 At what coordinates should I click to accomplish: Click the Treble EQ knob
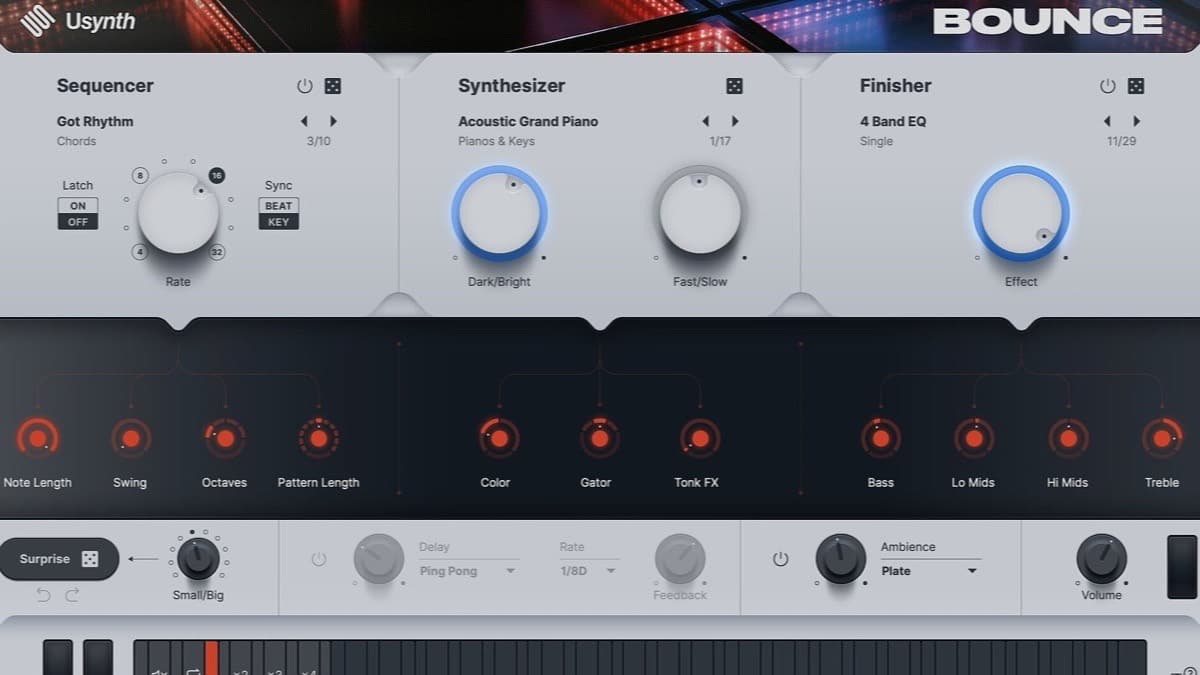(x=1162, y=438)
